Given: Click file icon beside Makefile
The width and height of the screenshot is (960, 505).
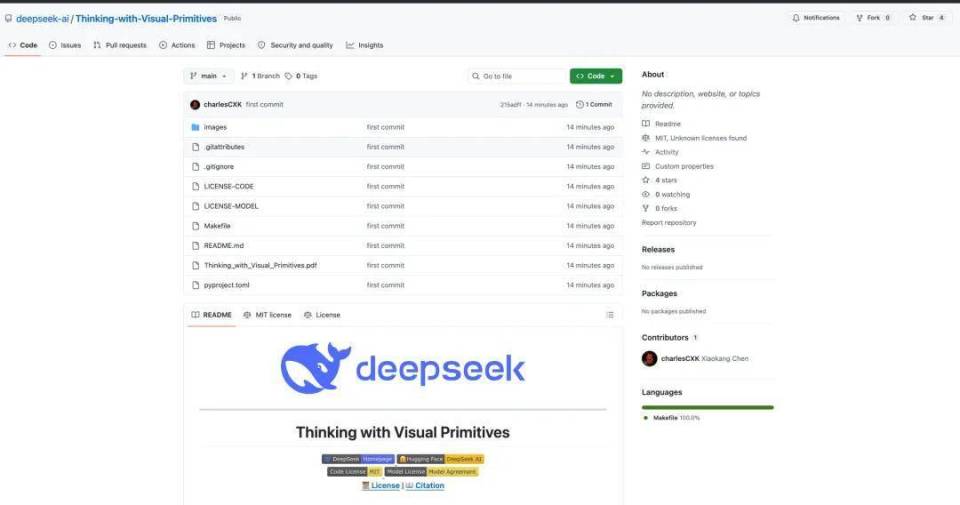Looking at the screenshot, I should click(x=195, y=226).
